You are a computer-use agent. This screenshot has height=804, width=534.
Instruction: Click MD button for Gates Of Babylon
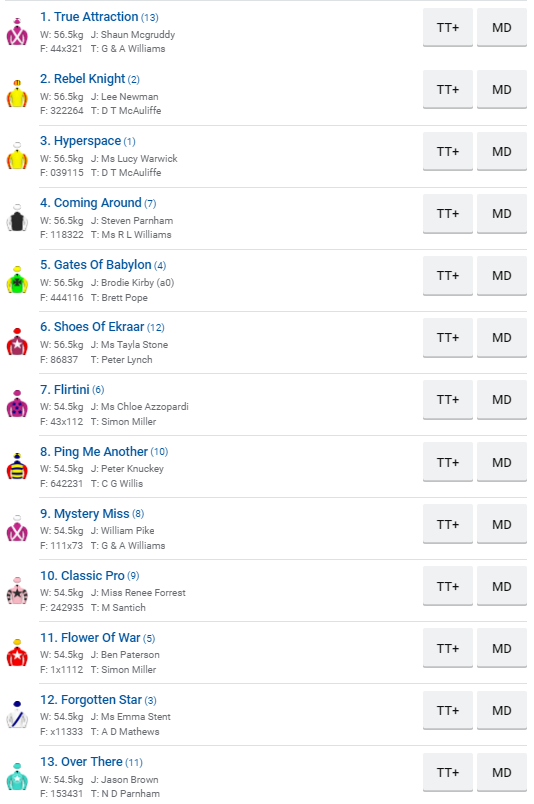[x=502, y=276]
